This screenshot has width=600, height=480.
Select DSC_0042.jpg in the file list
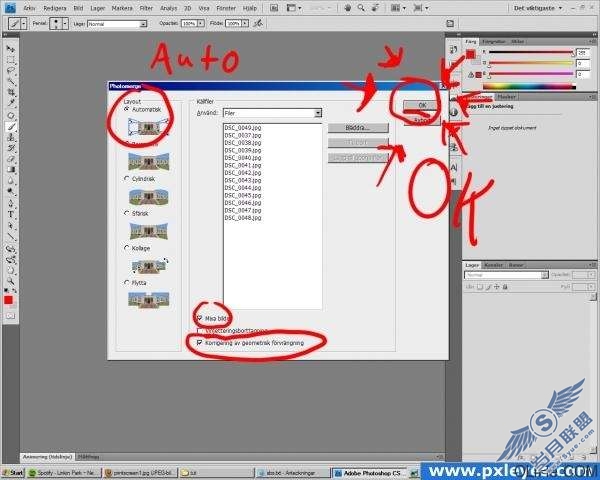tap(243, 173)
